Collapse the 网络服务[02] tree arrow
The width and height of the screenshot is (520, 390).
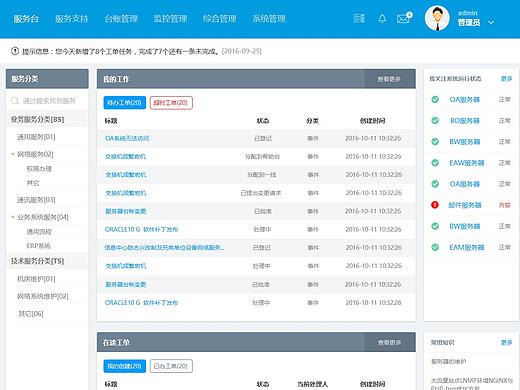pyautogui.click(x=13, y=154)
